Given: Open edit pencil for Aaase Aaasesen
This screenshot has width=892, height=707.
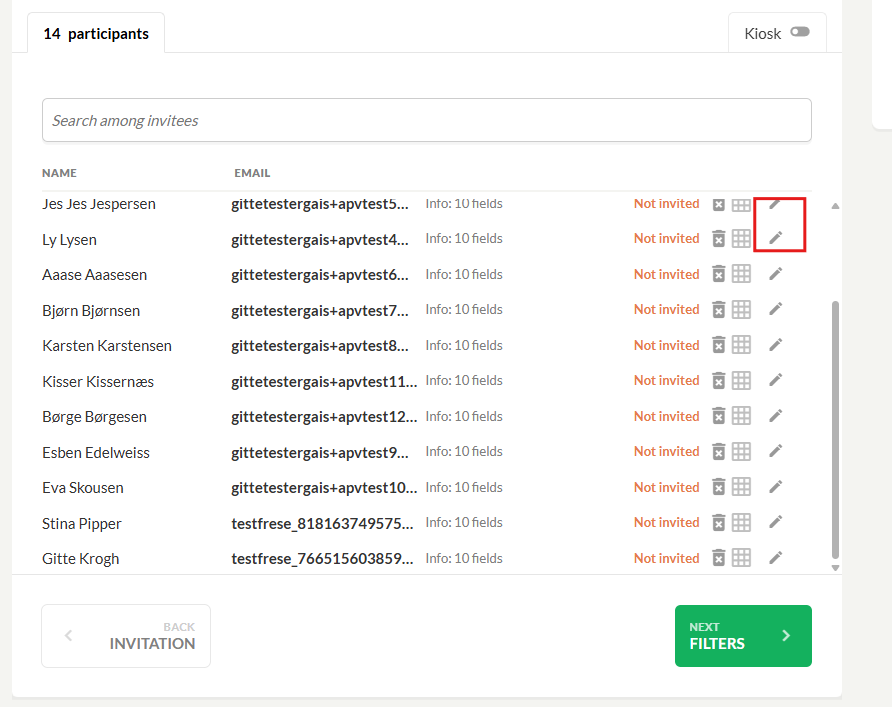Looking at the screenshot, I should 776,274.
